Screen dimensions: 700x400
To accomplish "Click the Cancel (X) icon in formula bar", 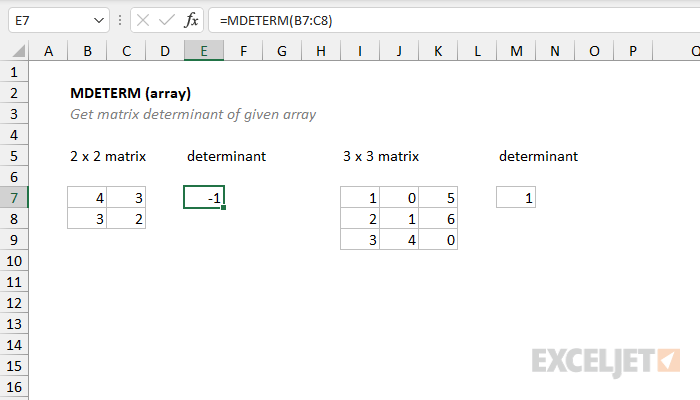I will tap(141, 20).
